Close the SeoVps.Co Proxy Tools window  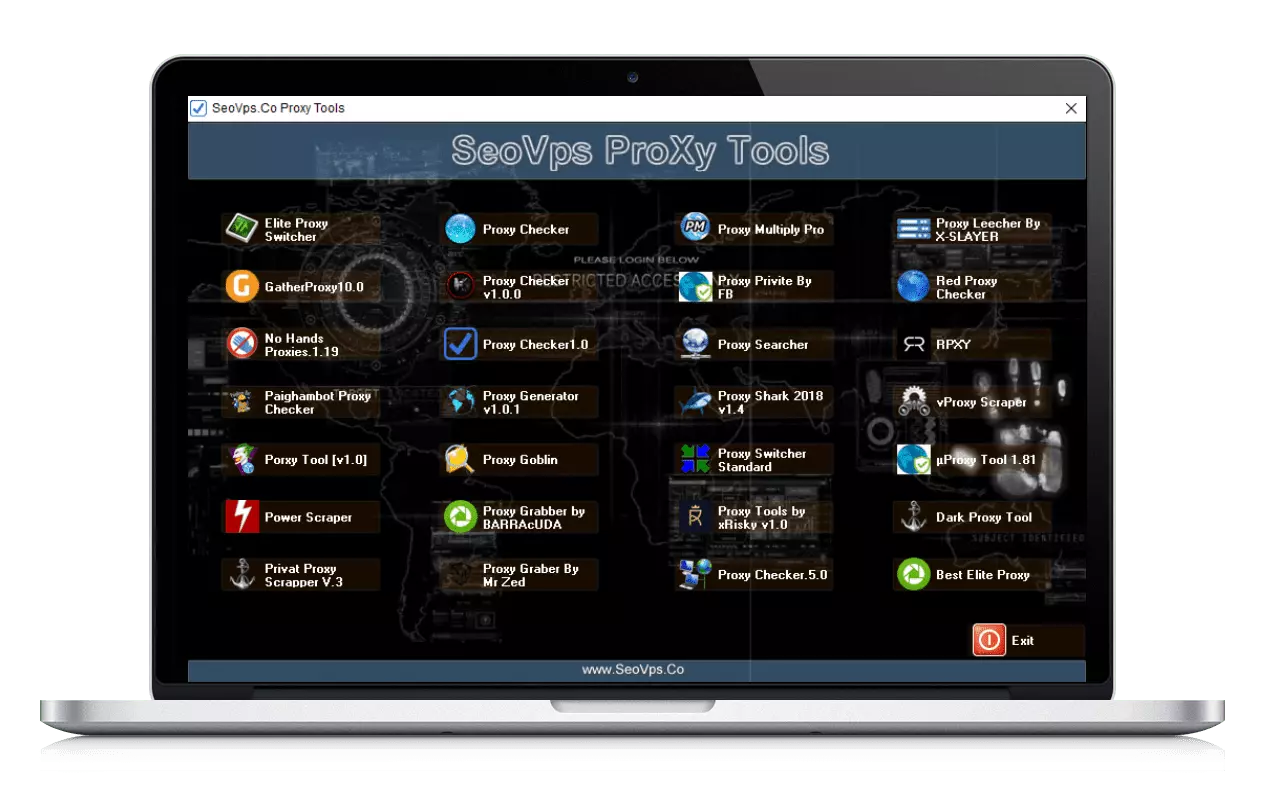pyautogui.click(x=1071, y=108)
